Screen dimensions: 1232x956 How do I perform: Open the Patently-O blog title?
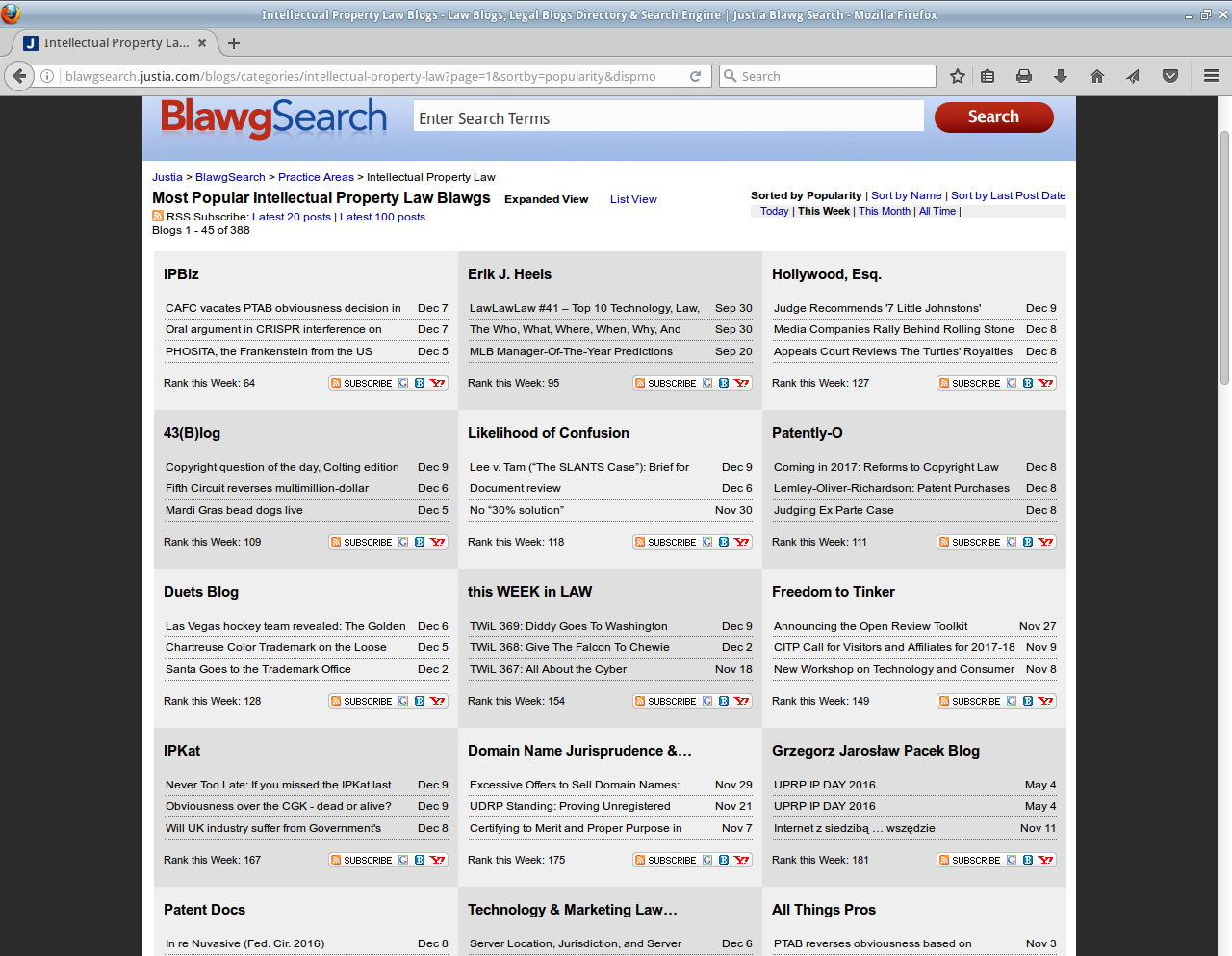coord(808,433)
